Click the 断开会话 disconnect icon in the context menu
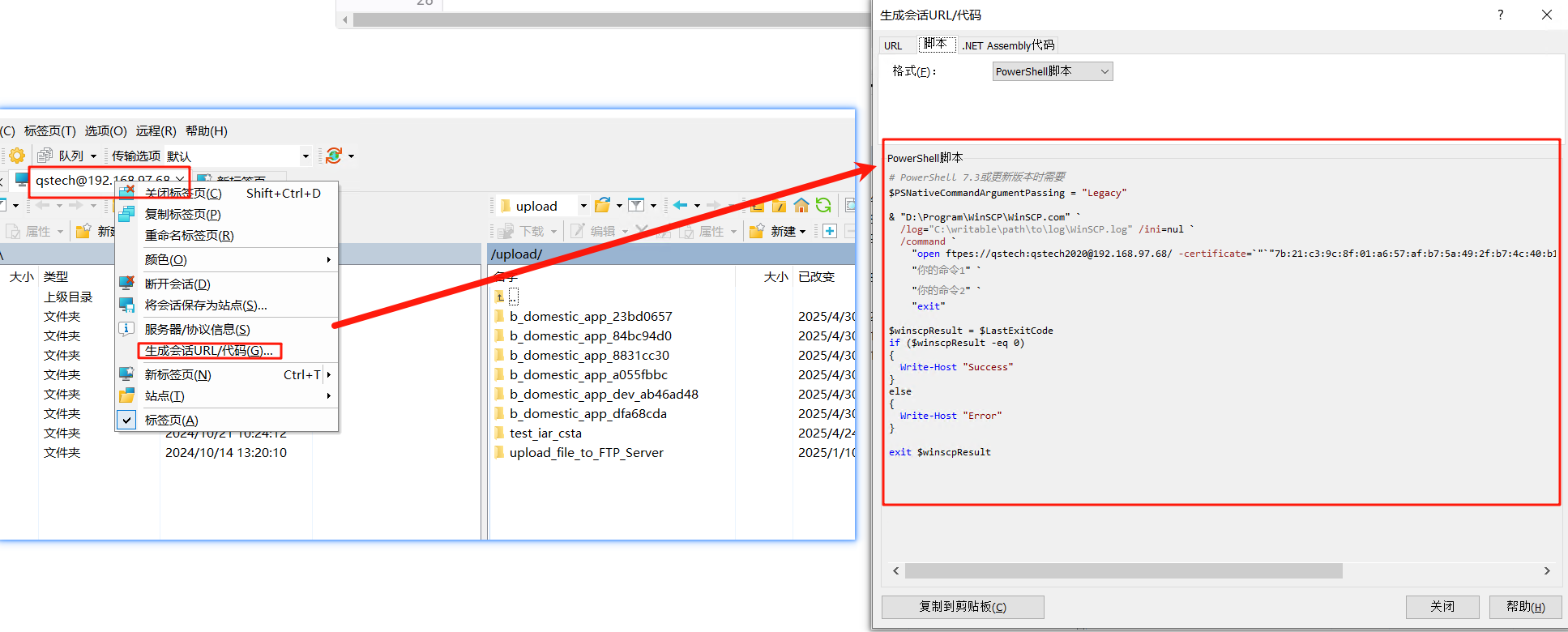This screenshot has height=632, width=1568. tap(127, 284)
